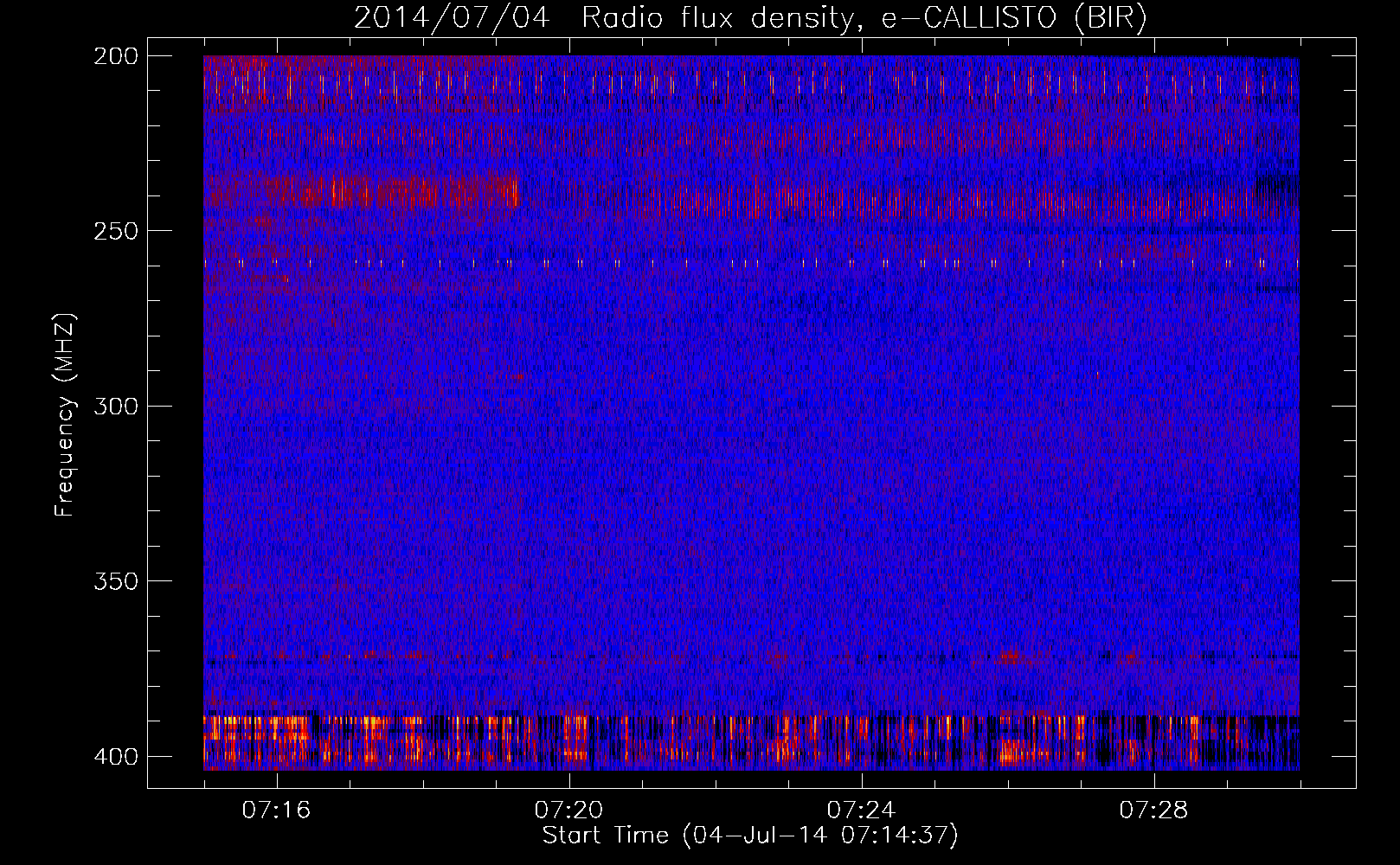This screenshot has width=1400, height=865.
Task: Click the 07:28 time tick label
Action: point(1154,811)
